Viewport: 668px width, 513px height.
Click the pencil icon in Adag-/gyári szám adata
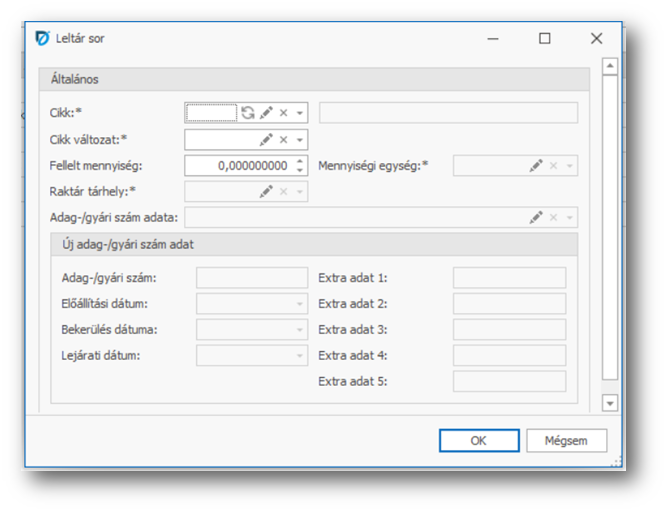click(536, 217)
